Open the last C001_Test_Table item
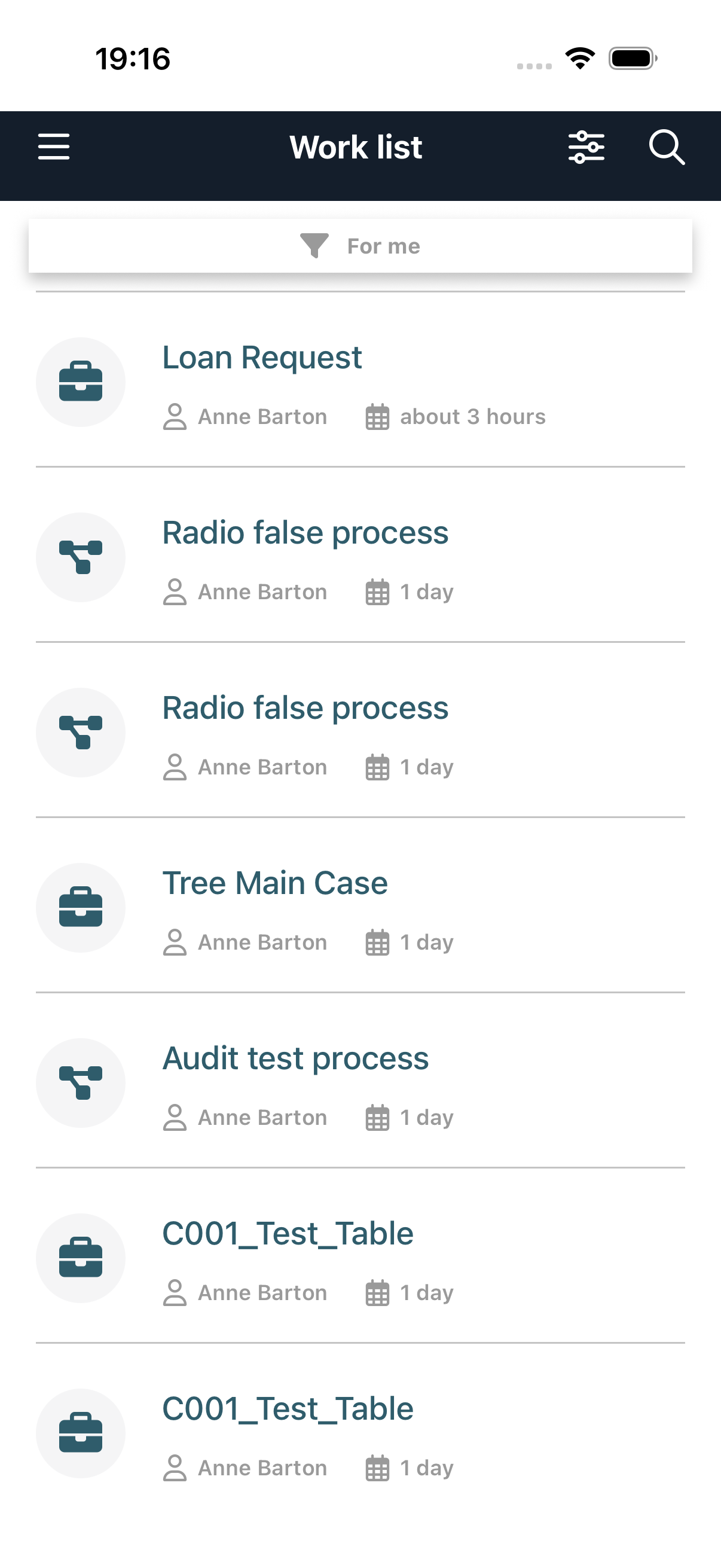 point(287,1409)
